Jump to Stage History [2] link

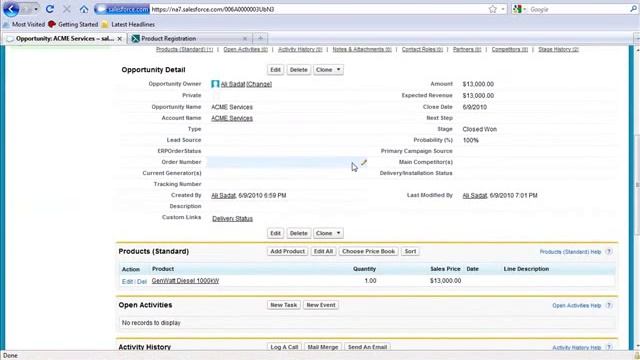click(x=558, y=49)
